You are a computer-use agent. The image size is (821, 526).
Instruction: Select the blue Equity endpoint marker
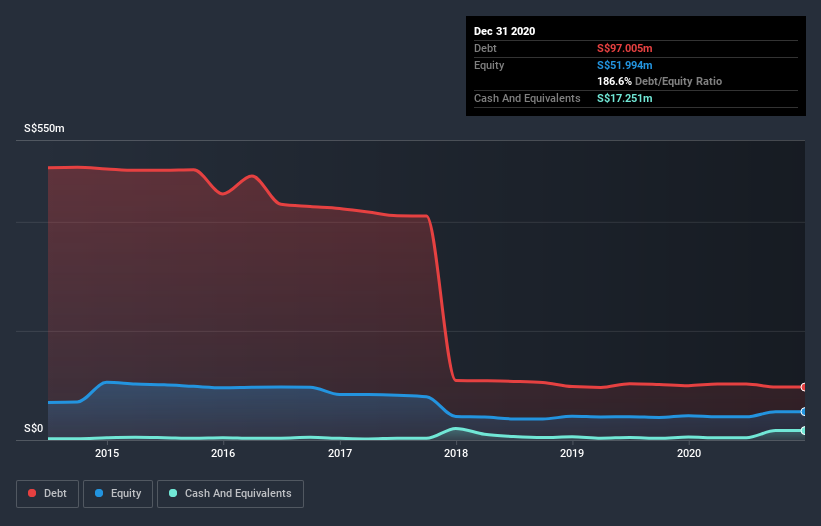804,412
